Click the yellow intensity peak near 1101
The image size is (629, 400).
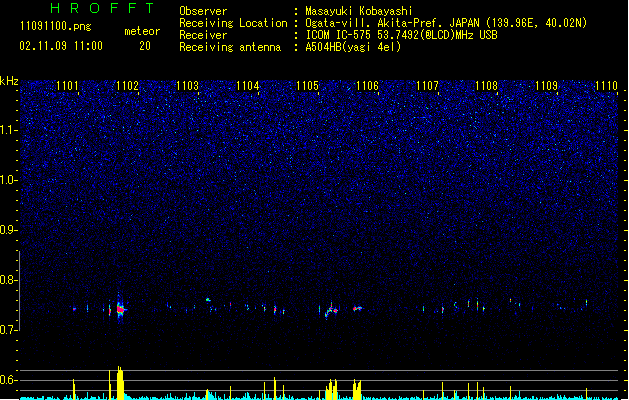pos(74,389)
